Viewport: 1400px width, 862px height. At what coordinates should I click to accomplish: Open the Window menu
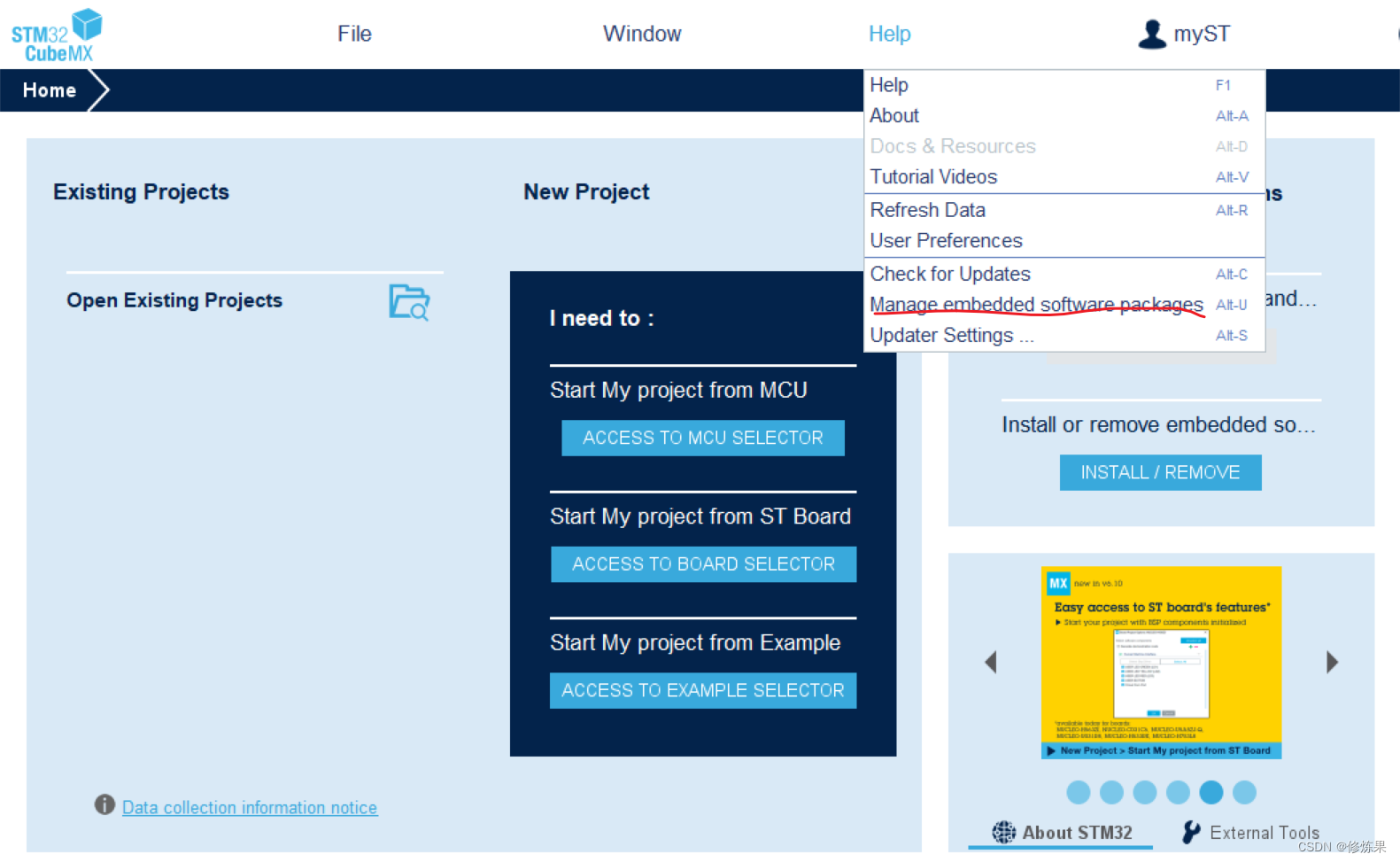(642, 34)
